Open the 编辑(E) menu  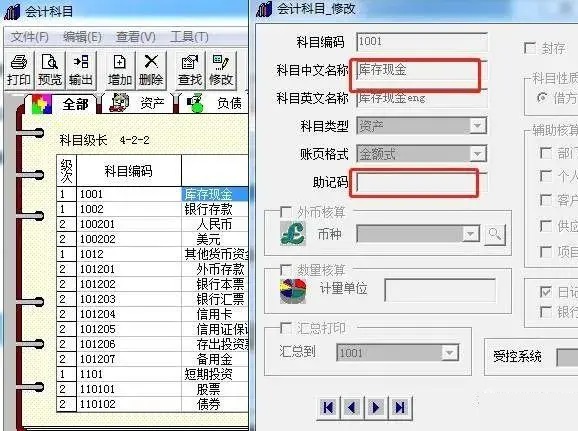click(82, 37)
